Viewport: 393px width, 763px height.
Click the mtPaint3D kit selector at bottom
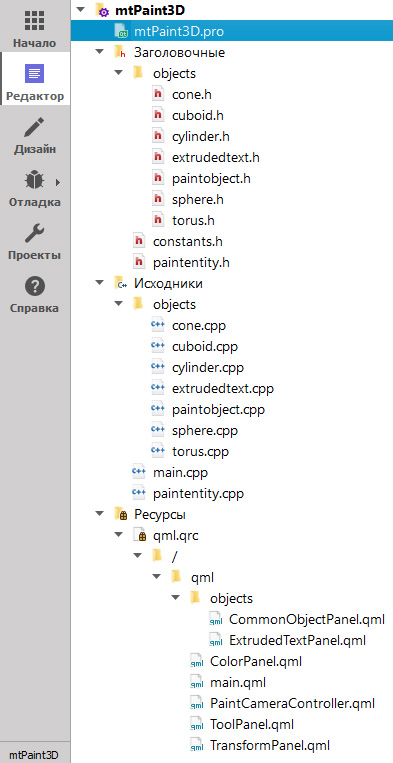click(35, 755)
